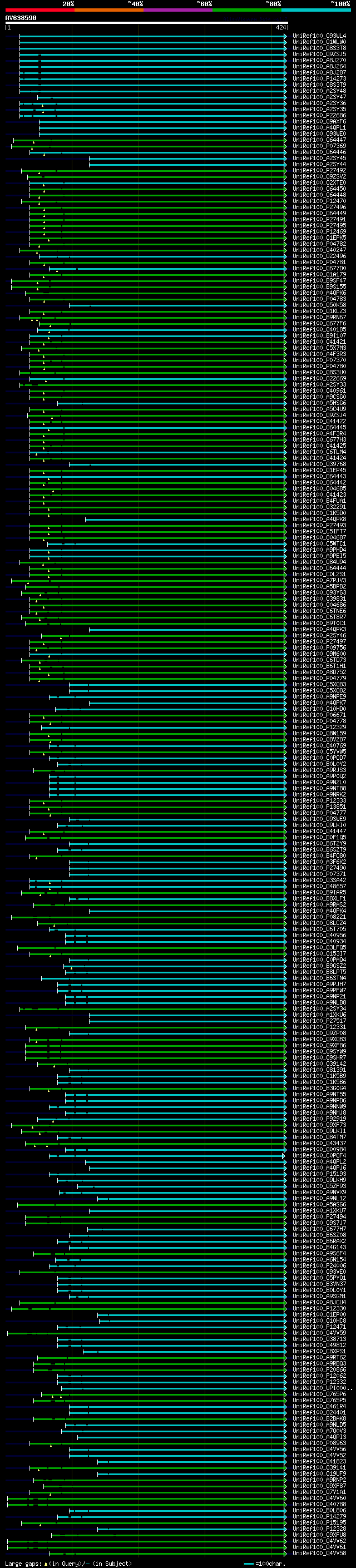Image resolution: width=356 pixels, height=1568 pixels.
Task: Select label UniRef100_A9RJS3
Action: [x=319, y=770]
